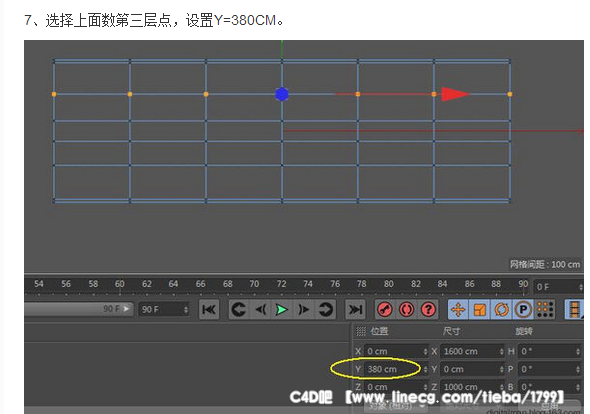
Task: Click the film strip icon beside dots icon
Action: [575, 309]
